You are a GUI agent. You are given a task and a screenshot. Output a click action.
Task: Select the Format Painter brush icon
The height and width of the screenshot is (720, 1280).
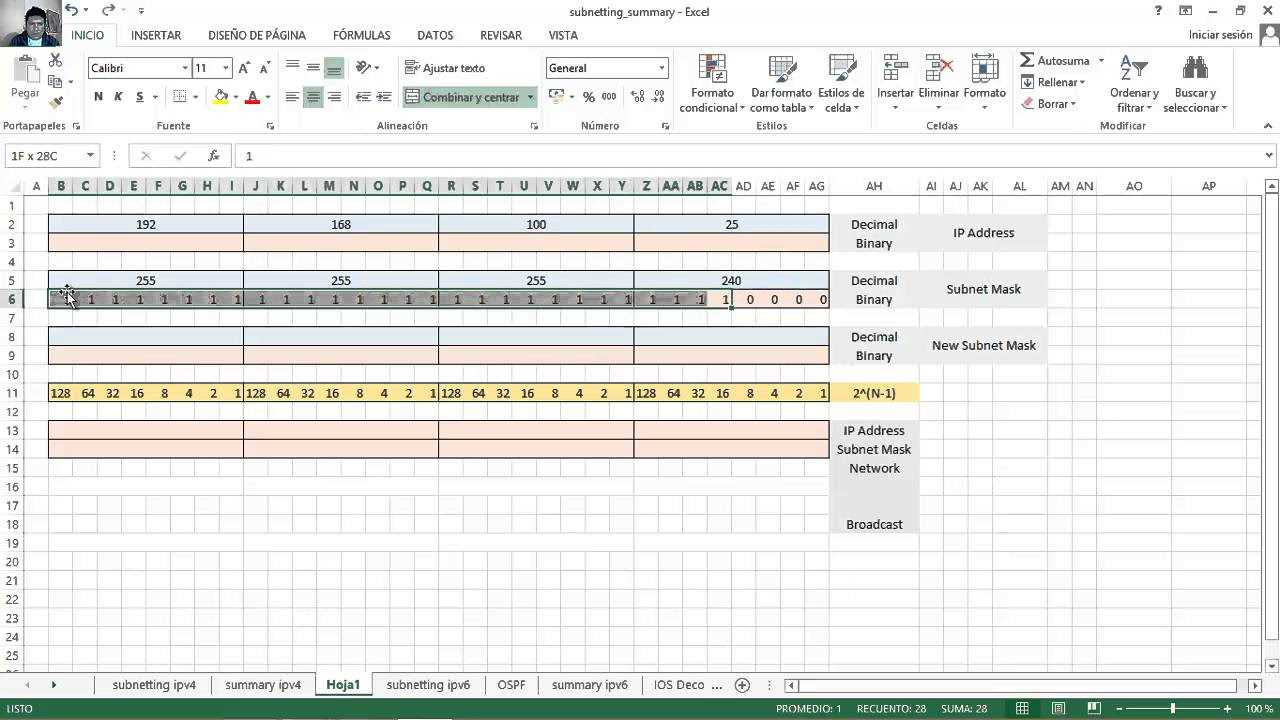click(x=56, y=101)
